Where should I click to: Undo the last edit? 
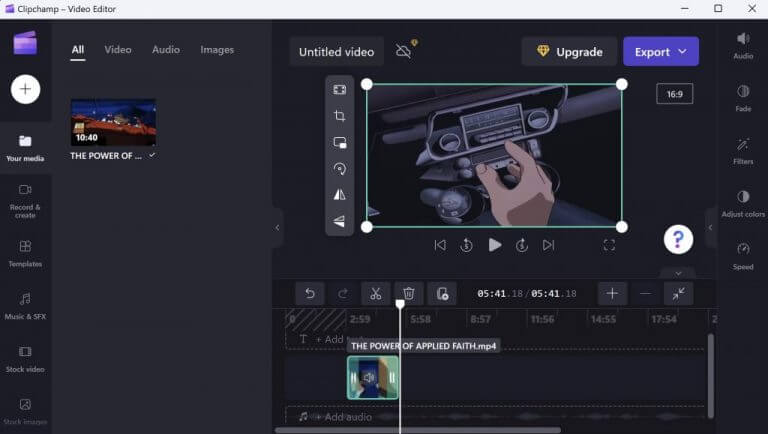310,293
